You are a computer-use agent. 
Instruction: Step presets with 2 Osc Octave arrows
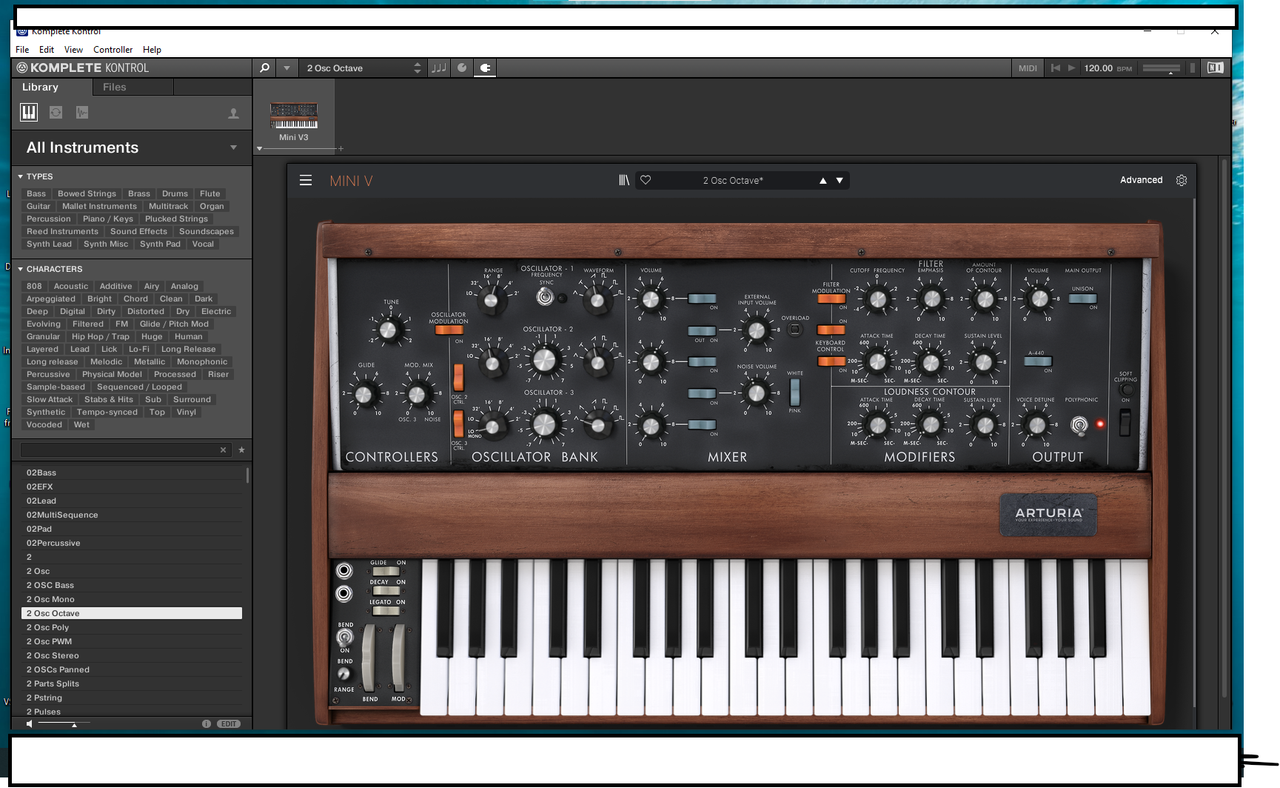point(418,68)
